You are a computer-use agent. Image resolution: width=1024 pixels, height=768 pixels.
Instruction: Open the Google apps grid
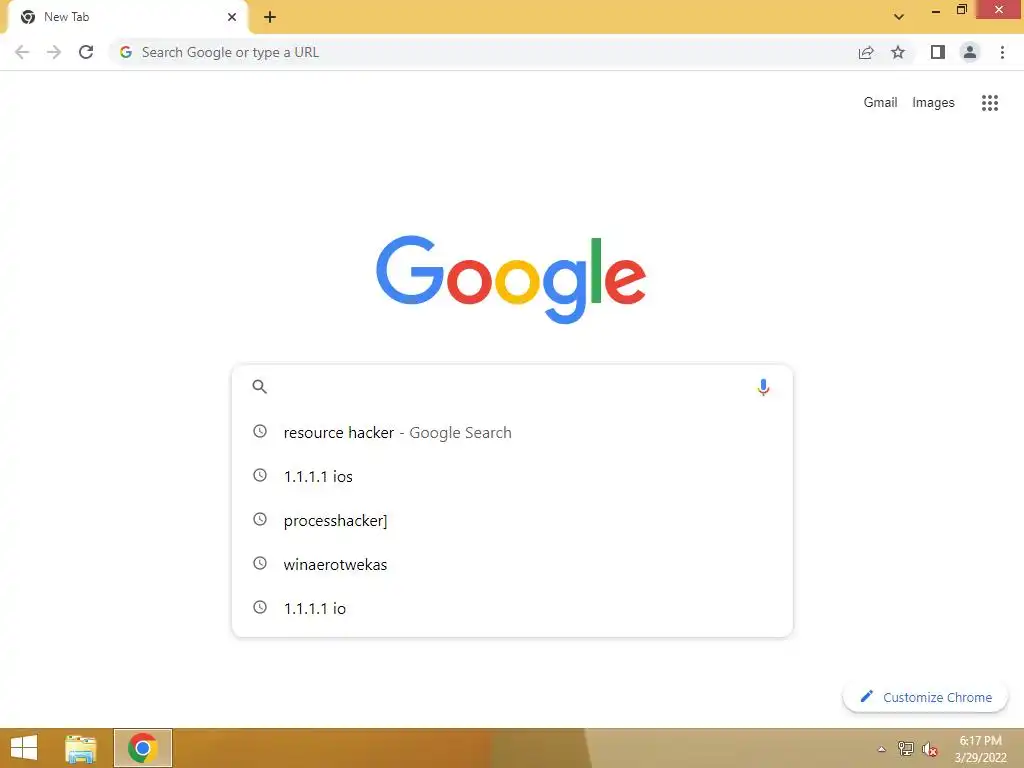click(x=989, y=103)
